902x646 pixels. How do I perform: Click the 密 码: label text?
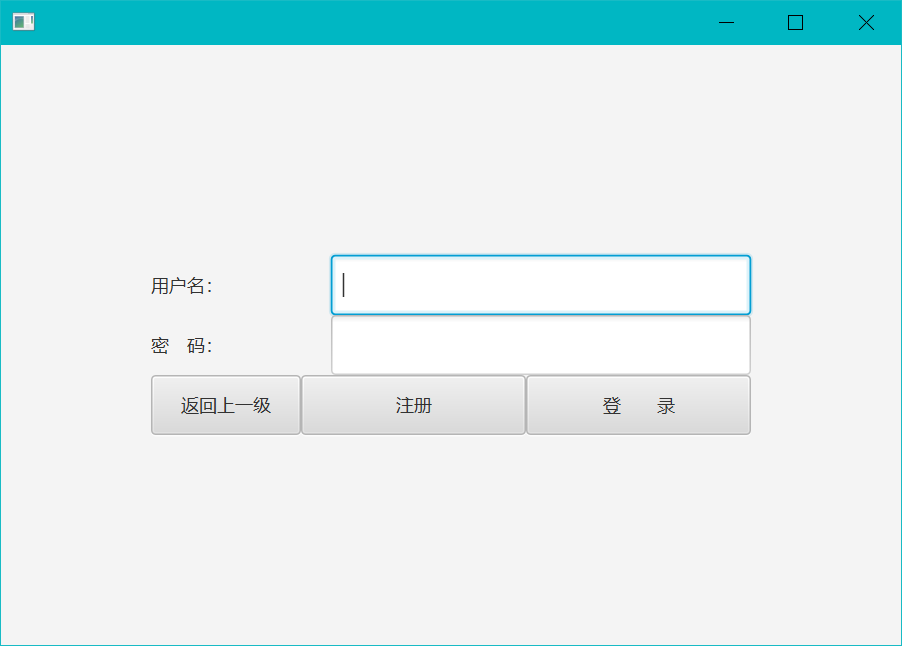[x=182, y=346]
